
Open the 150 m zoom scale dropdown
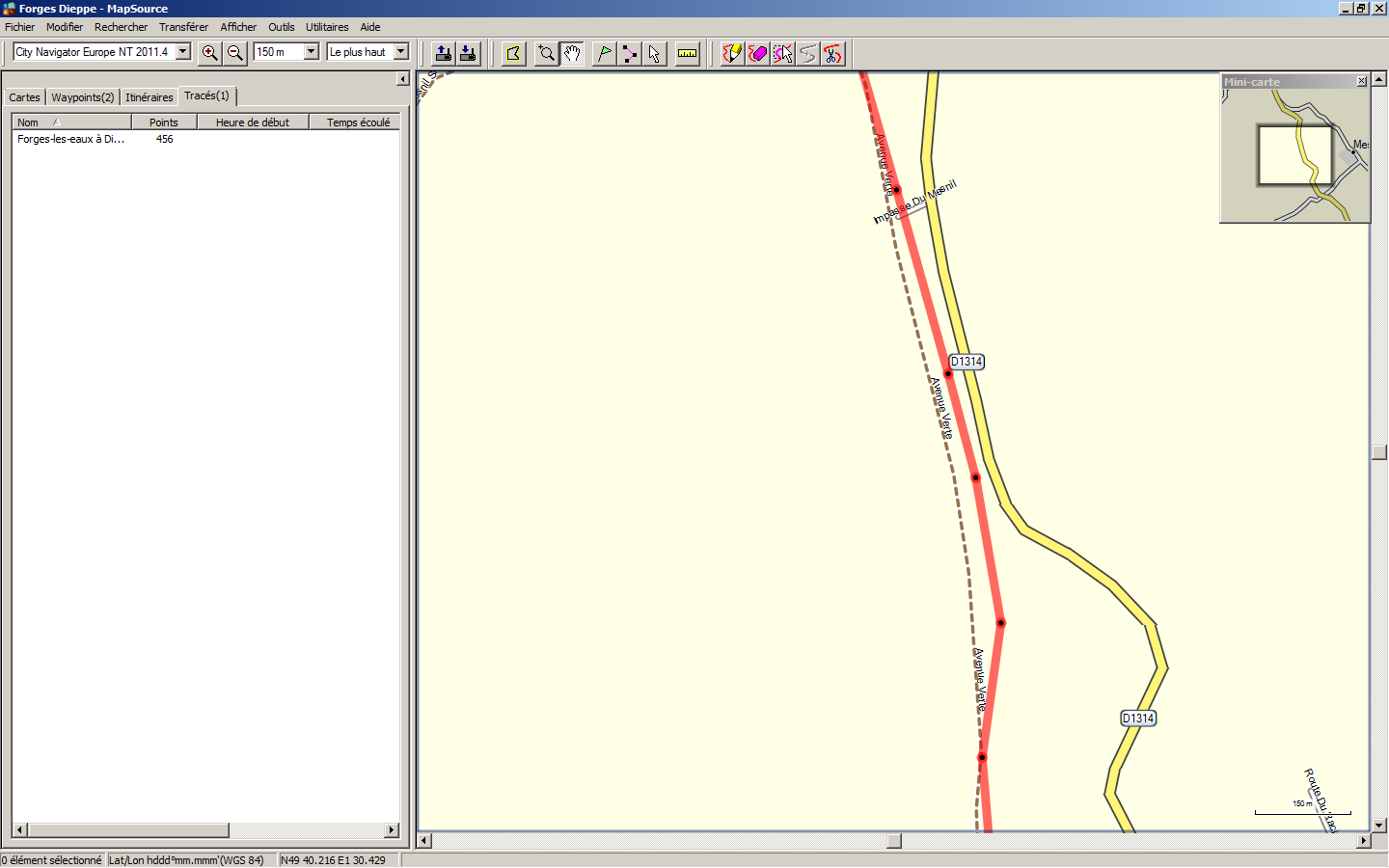[311, 52]
